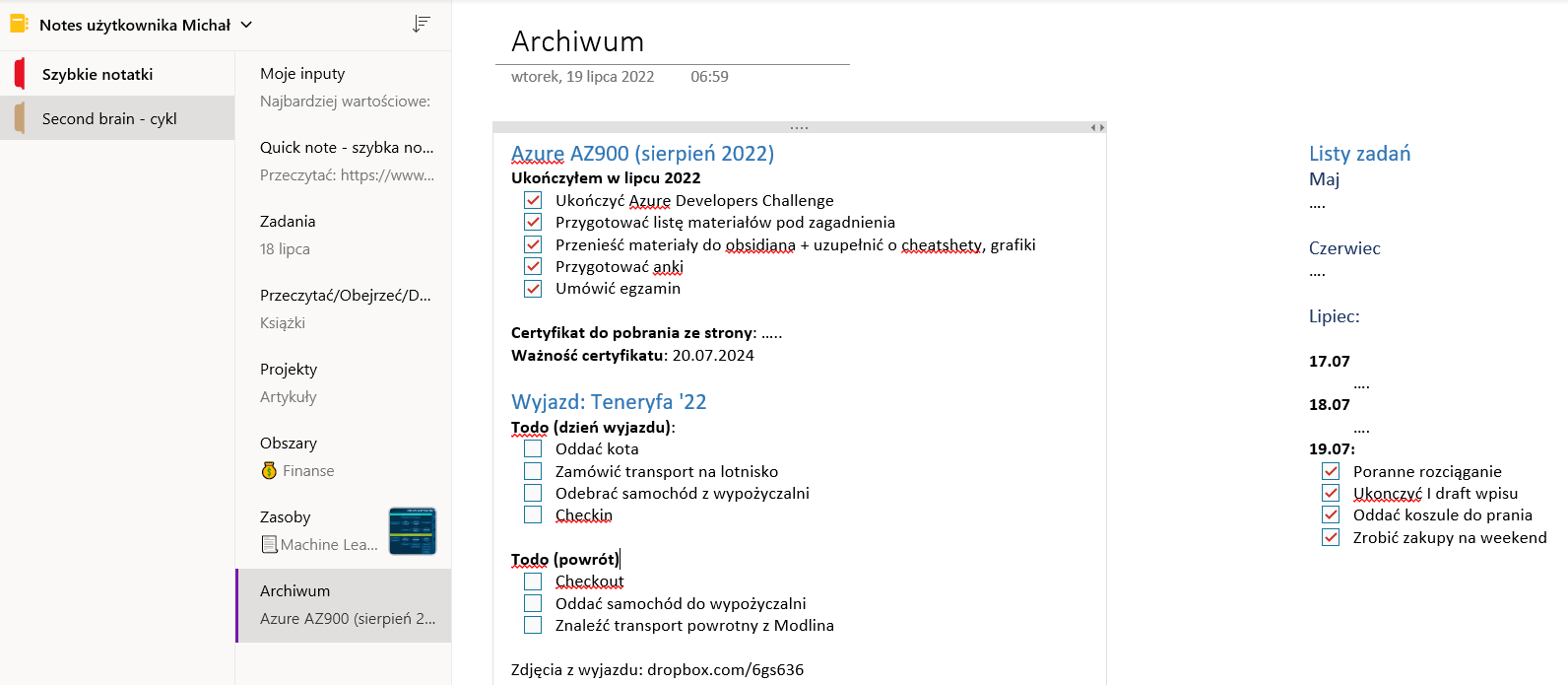The width and height of the screenshot is (1568, 685).
Task: Open the page sort options icon
Action: click(x=422, y=24)
